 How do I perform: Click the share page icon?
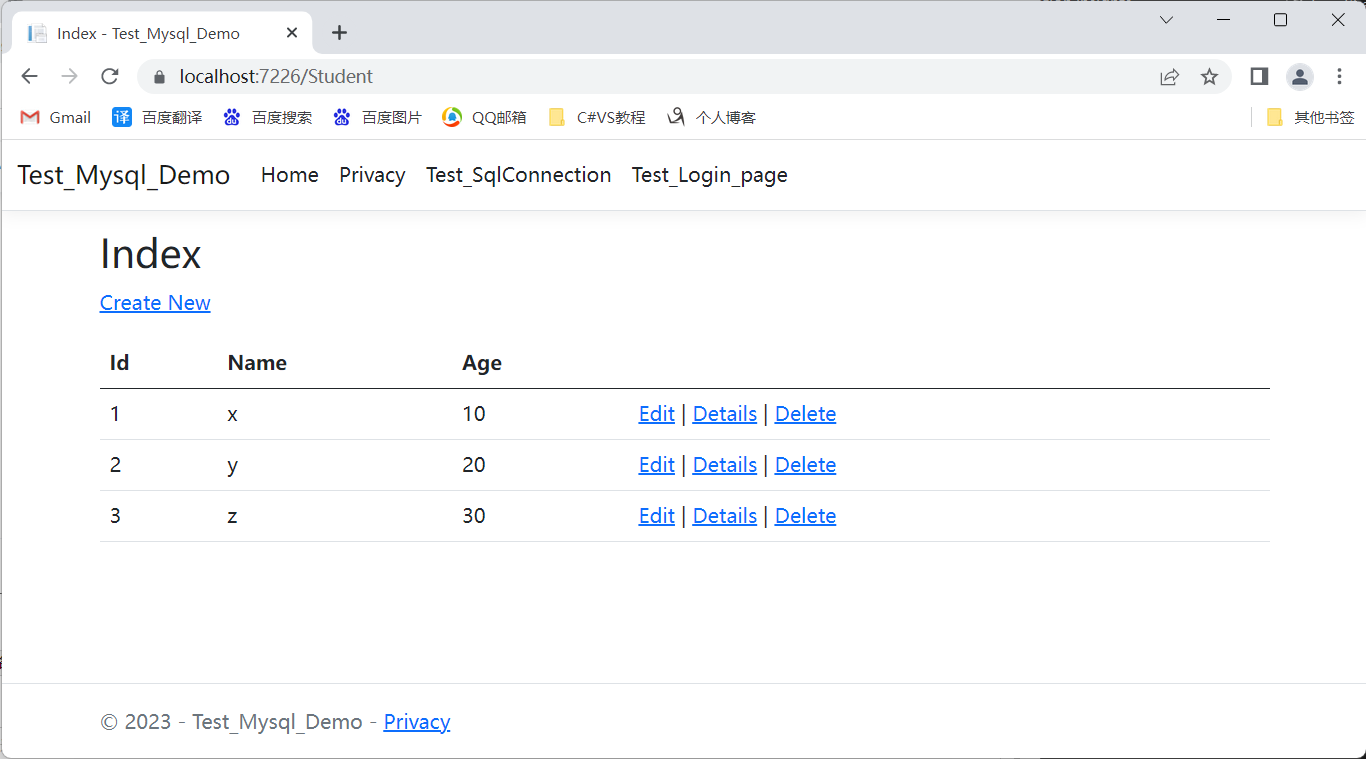pos(1169,77)
